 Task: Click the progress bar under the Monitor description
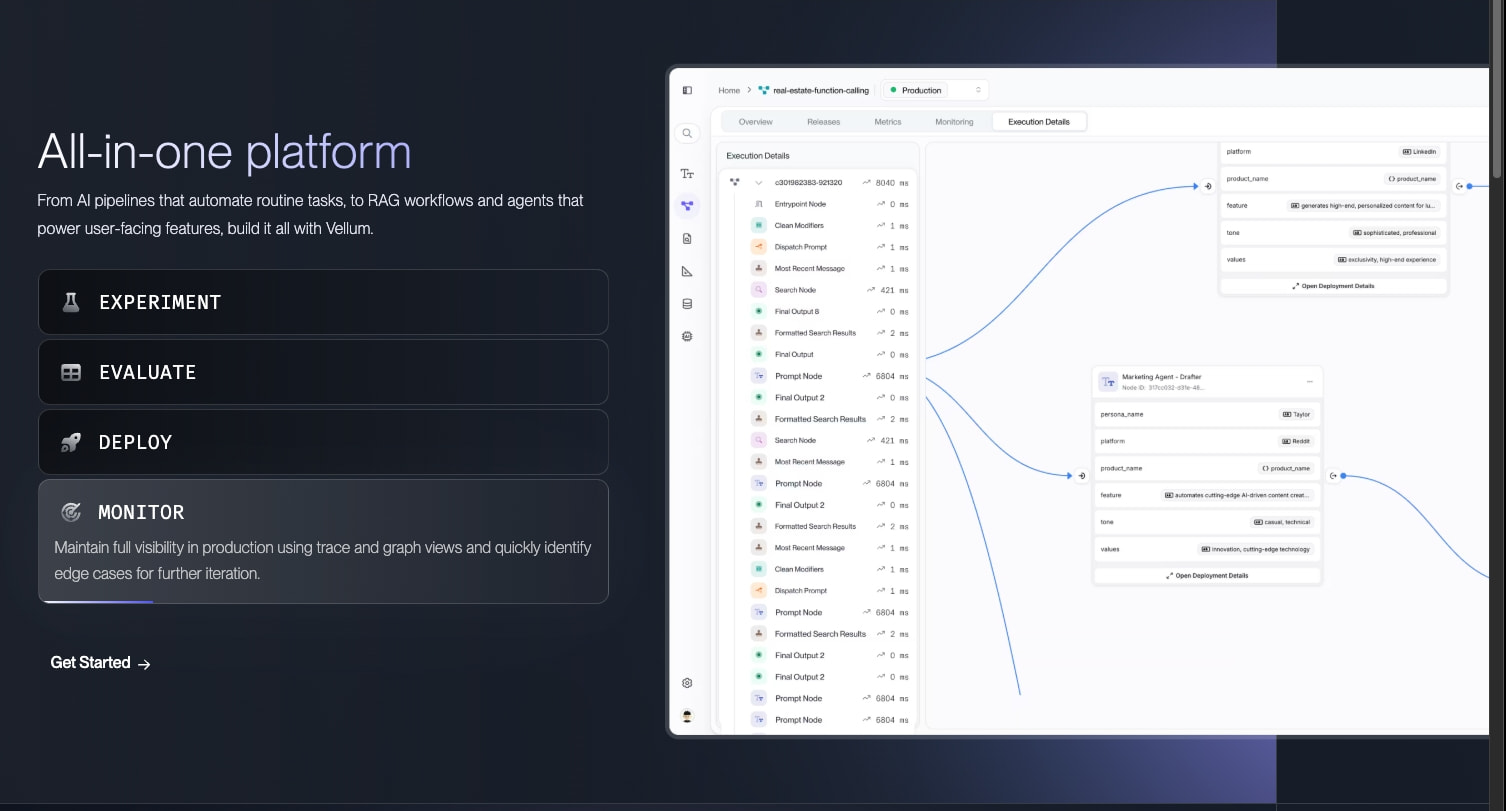(x=96, y=602)
